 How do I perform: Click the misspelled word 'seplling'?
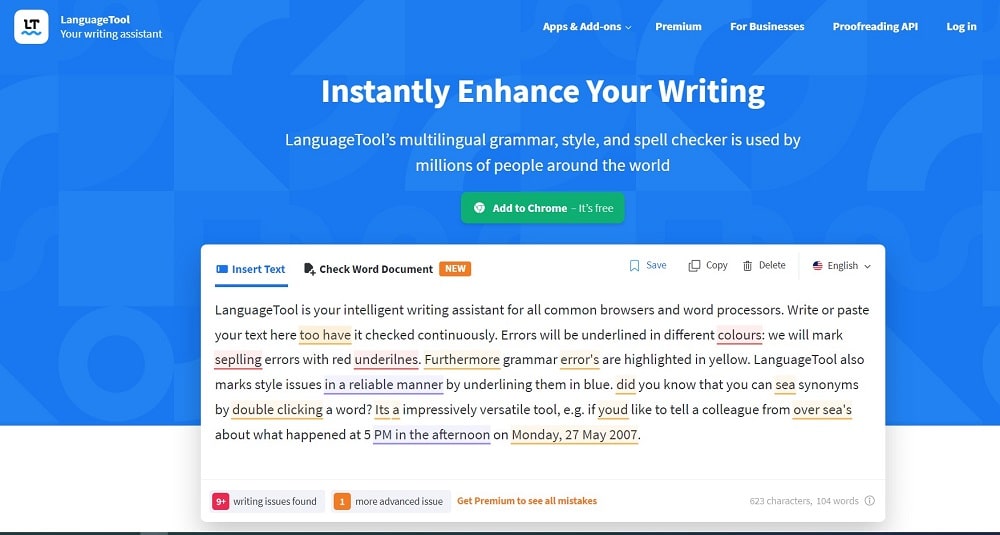pyautogui.click(x=238, y=360)
